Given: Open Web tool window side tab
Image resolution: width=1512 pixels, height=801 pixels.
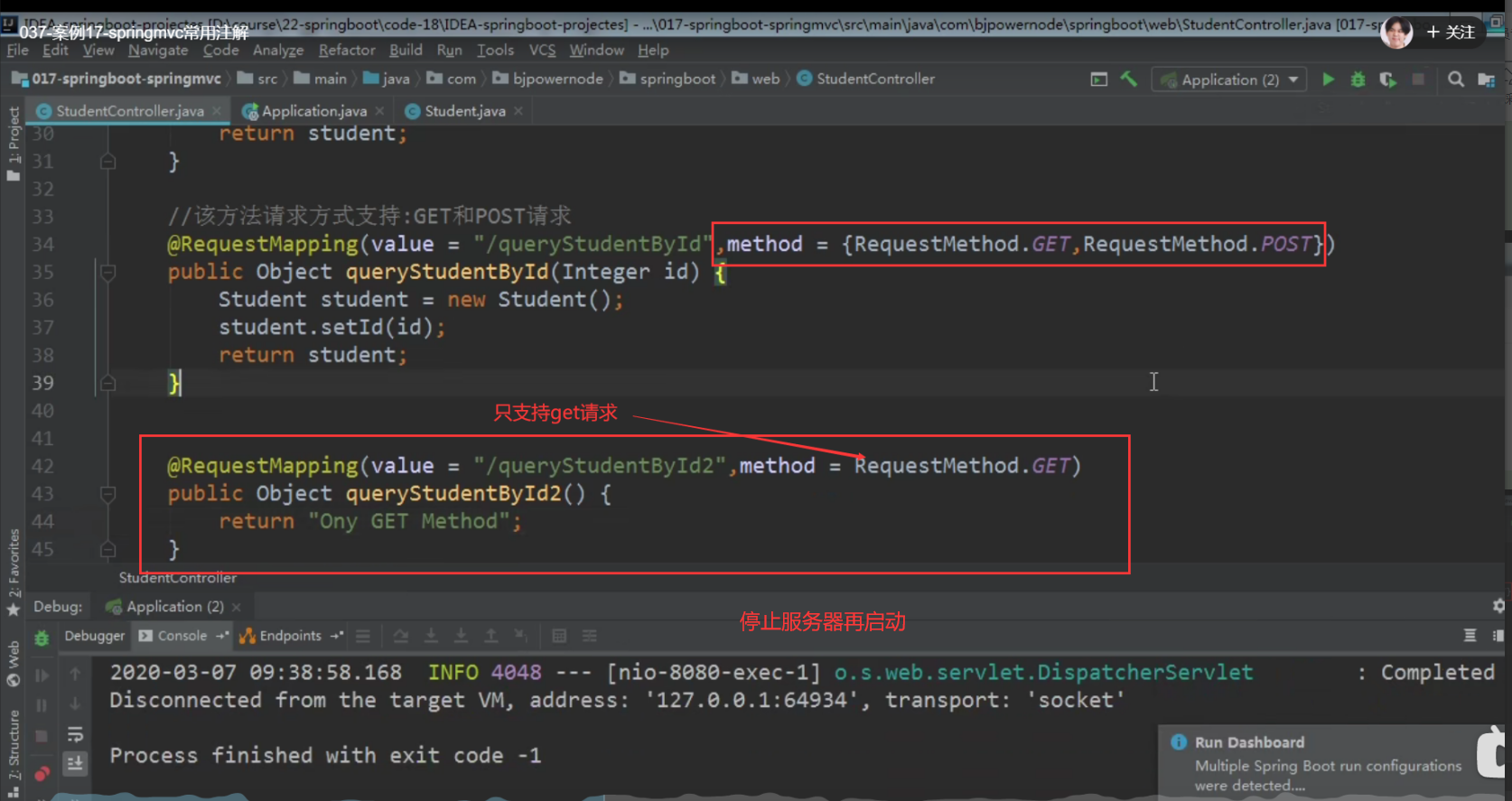Looking at the screenshot, I should click(14, 663).
